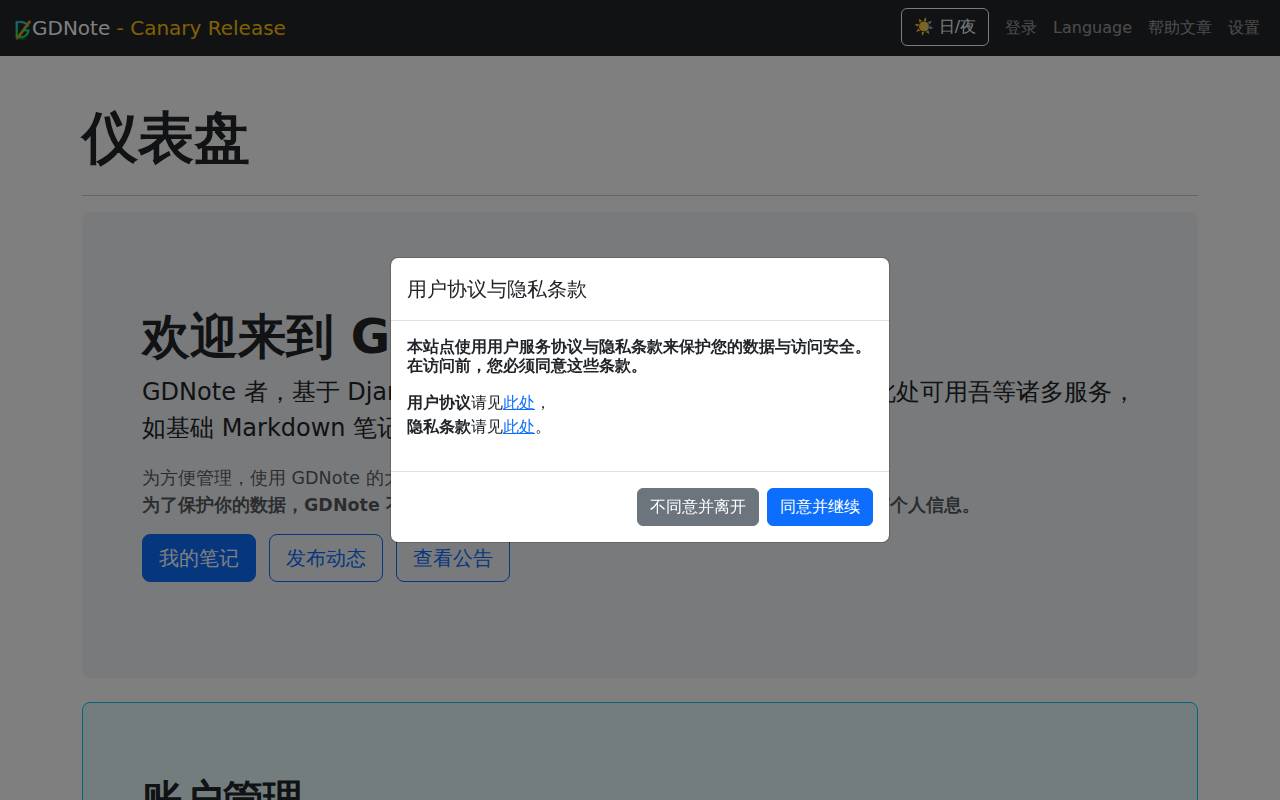
Task: Open the 隐私条款 此处 link
Action: [x=518, y=427]
